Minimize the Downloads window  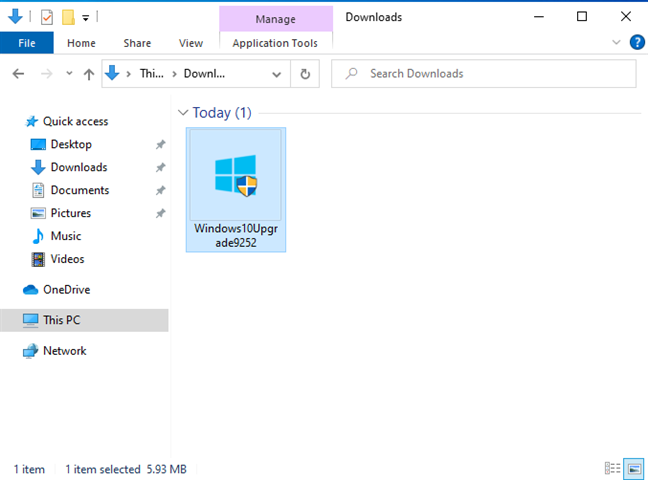coord(538,17)
